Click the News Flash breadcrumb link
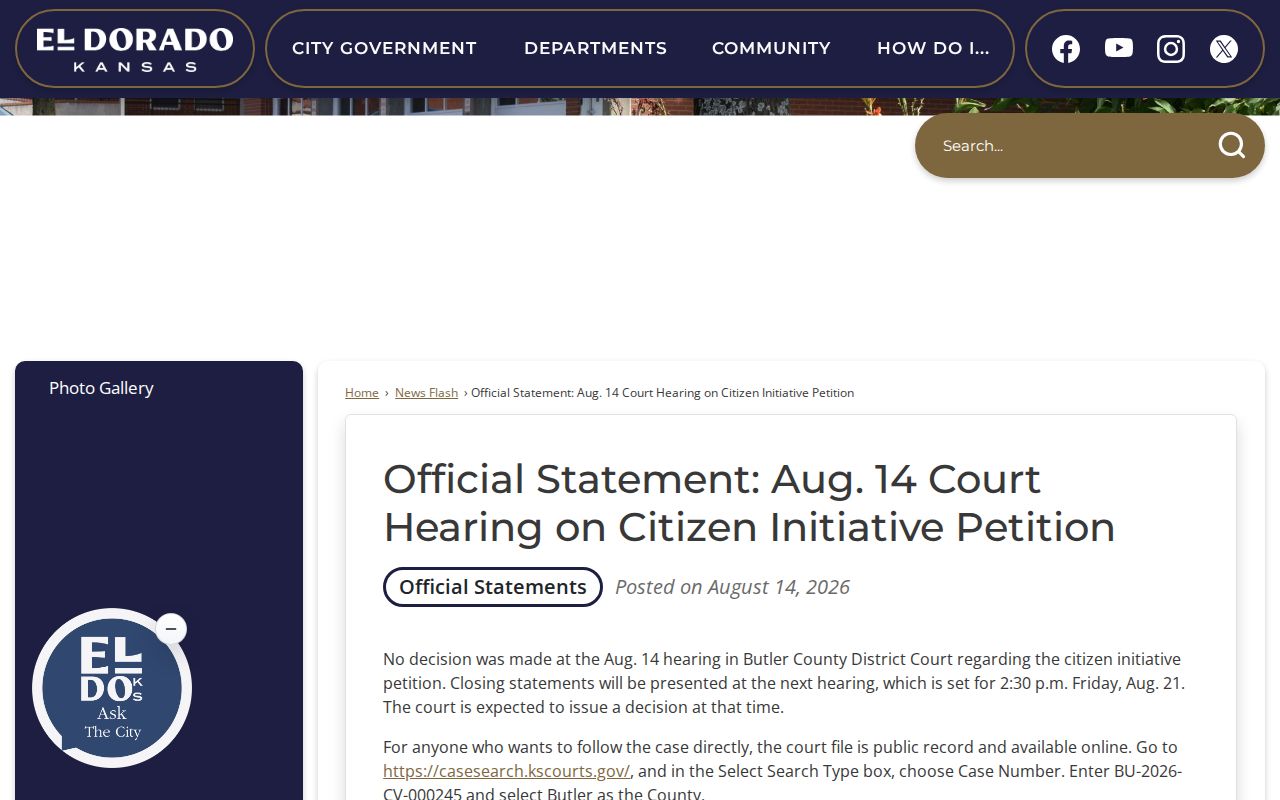Screen dimensions: 1280x800 (426, 393)
